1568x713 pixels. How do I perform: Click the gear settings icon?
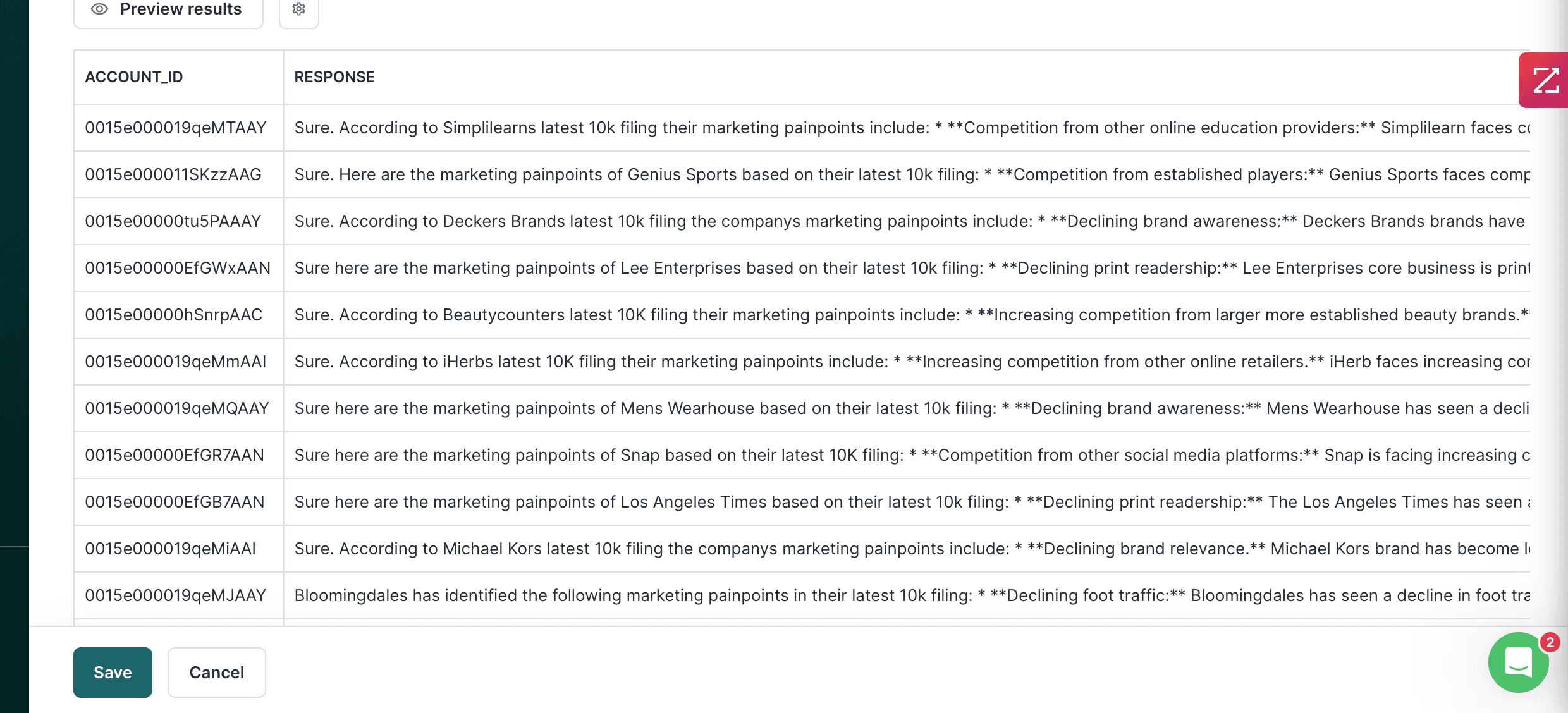[x=299, y=9]
